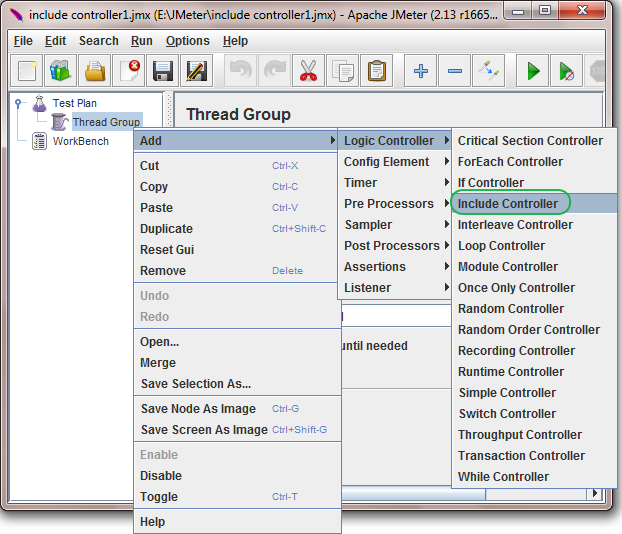Click the Paste clipboard icon

pos(376,71)
